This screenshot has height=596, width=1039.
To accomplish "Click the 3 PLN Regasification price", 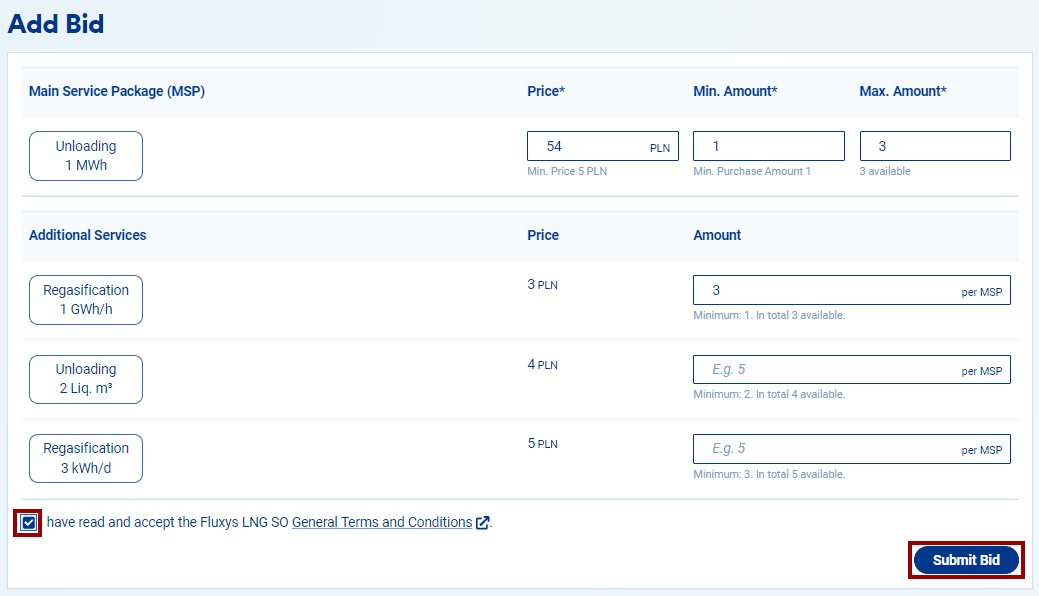I will click(x=542, y=285).
